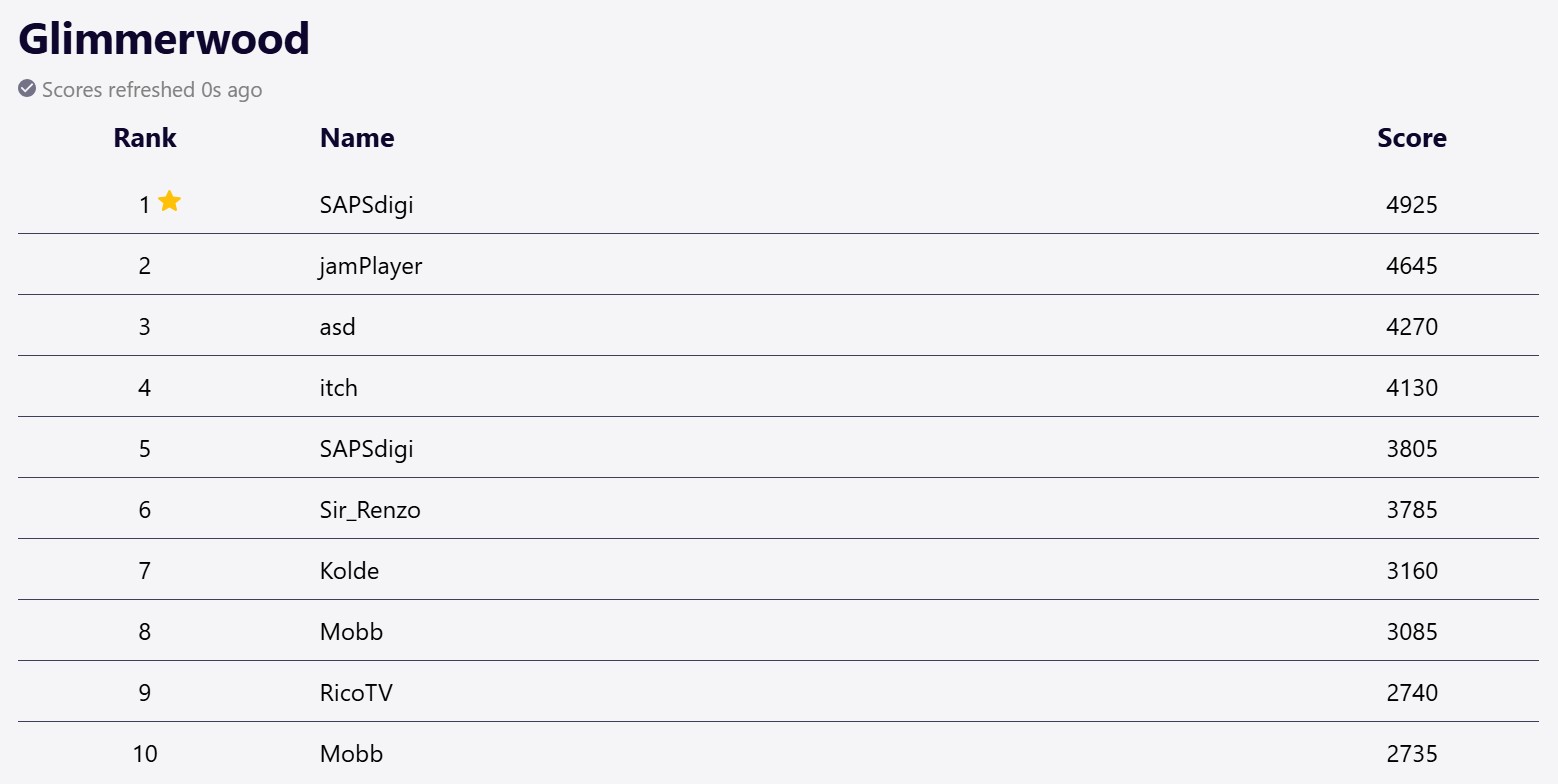The image size is (1558, 784).
Task: Select the score 3785 for Sir_Renzo
Action: pos(1411,510)
